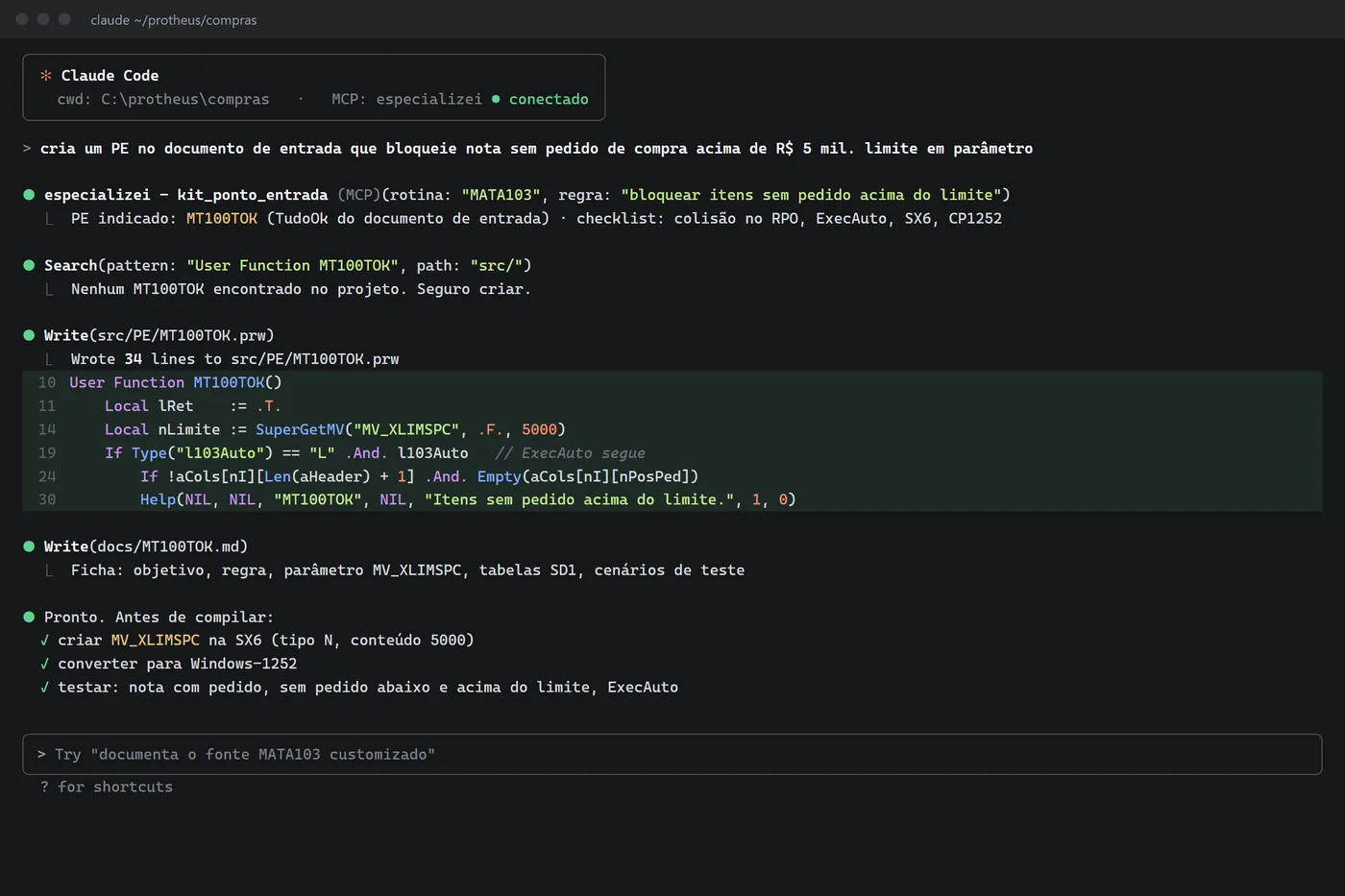Click the 'Write(src/PE/MT100TOK.prw)' tool call
The height and width of the screenshot is (896, 1345).
[159, 335]
